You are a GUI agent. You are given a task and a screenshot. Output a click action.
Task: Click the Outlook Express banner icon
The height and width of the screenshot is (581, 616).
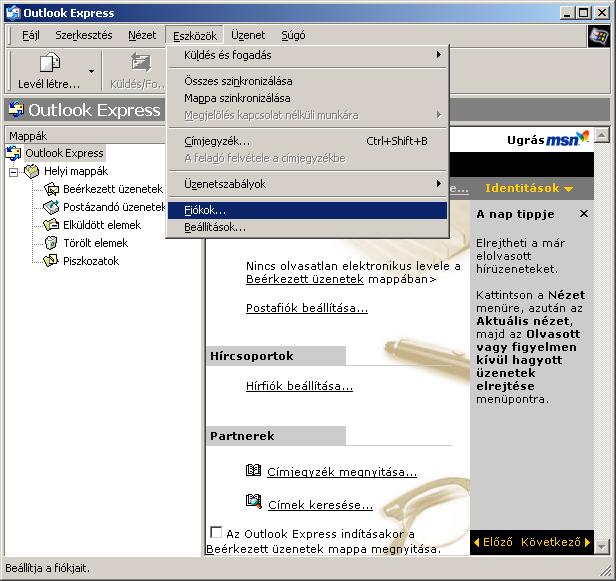point(16,109)
